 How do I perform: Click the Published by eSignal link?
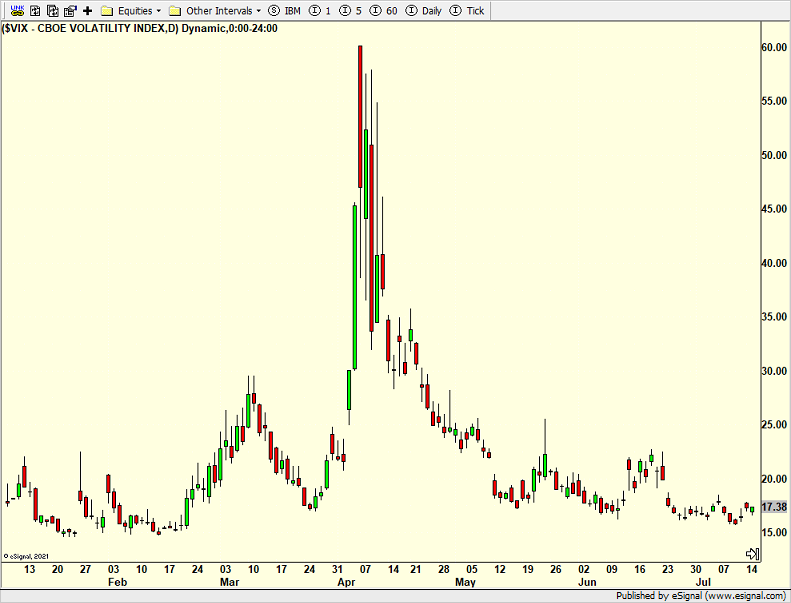point(700,596)
